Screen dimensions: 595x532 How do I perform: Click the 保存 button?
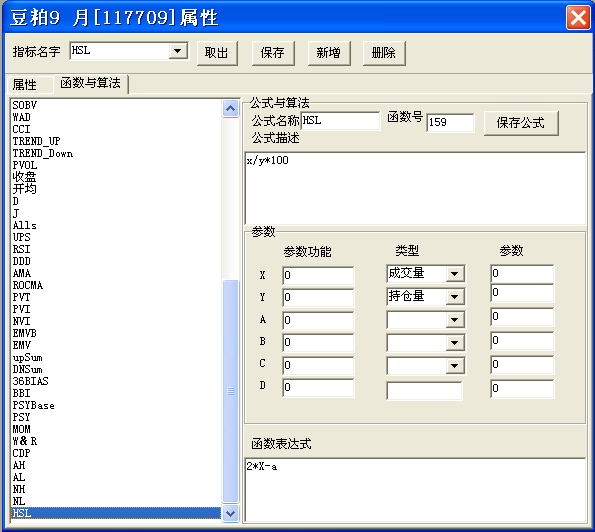[273, 53]
